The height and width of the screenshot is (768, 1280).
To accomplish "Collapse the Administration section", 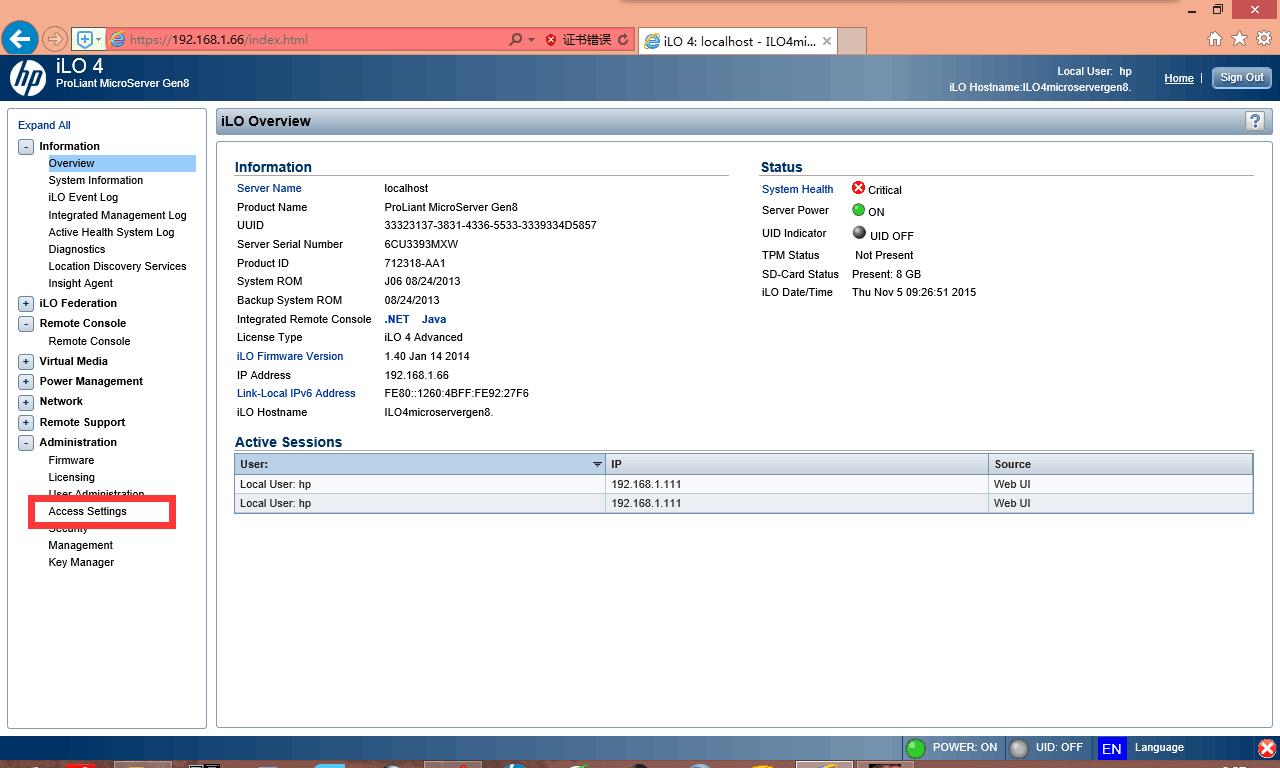I will coord(26,443).
